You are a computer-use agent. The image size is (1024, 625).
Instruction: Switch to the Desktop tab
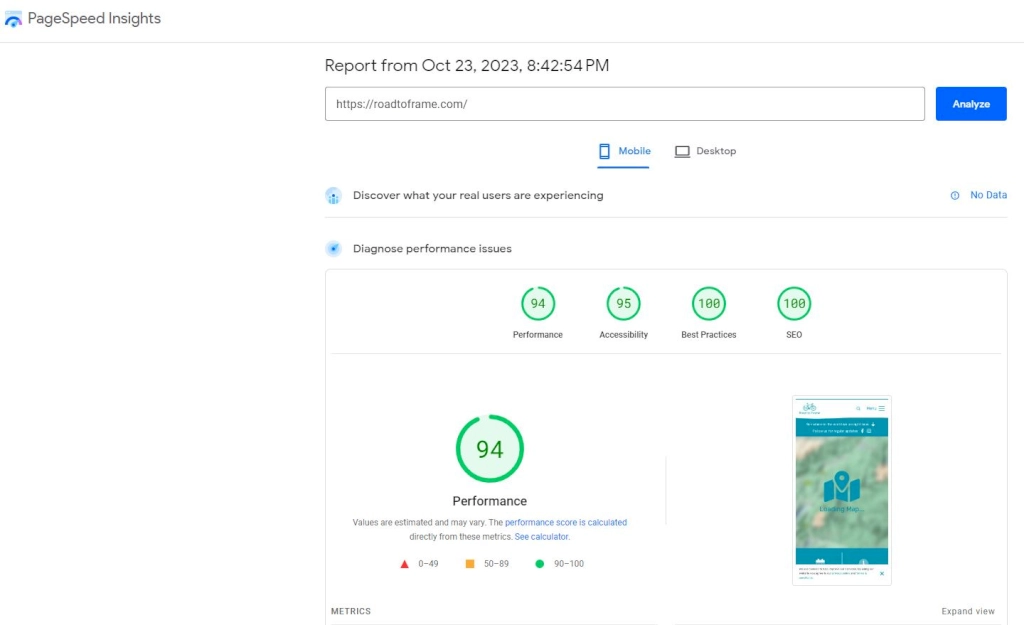pyautogui.click(x=705, y=152)
